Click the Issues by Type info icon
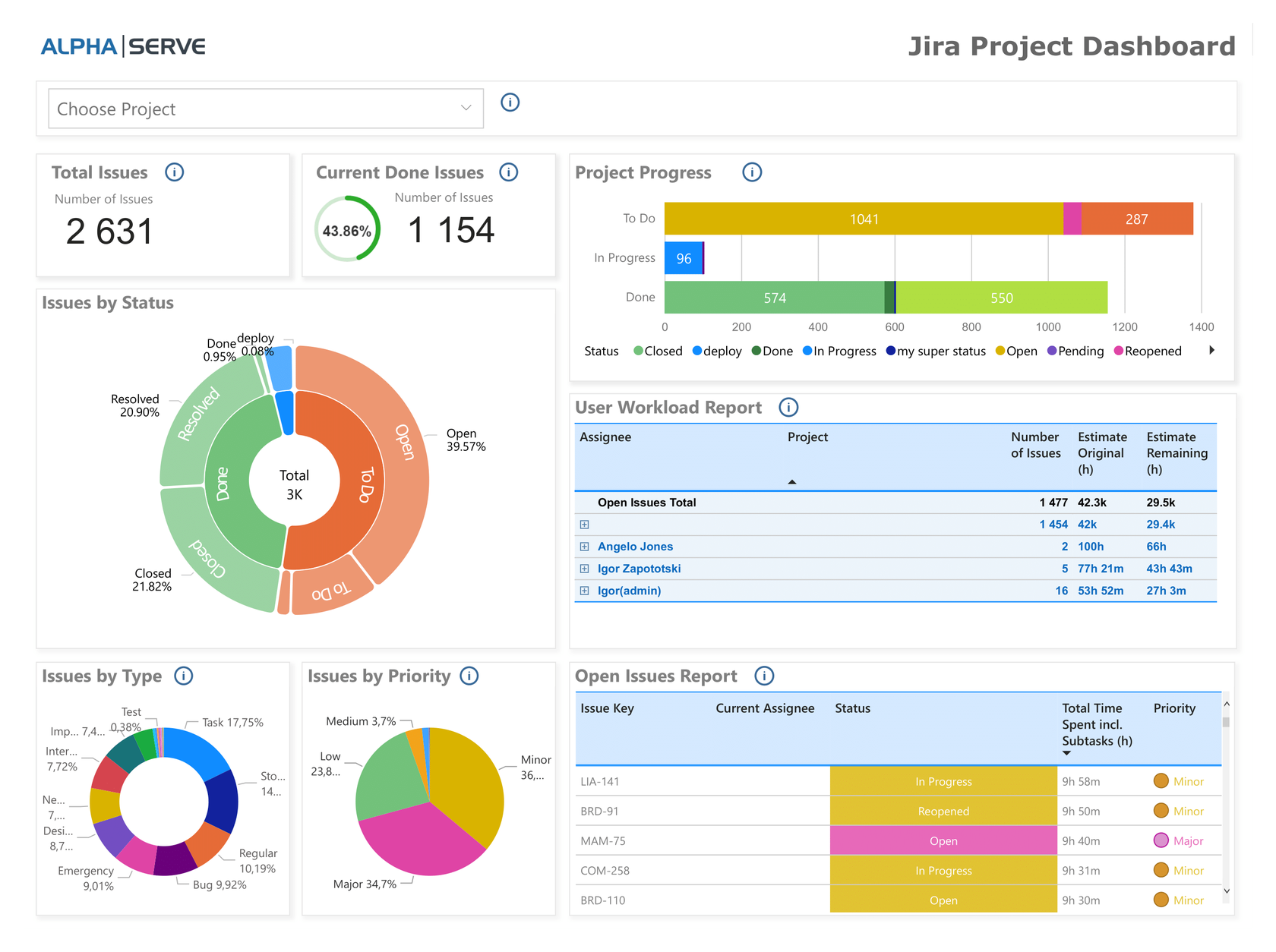Screen dimensions: 1276x952 coord(183,676)
